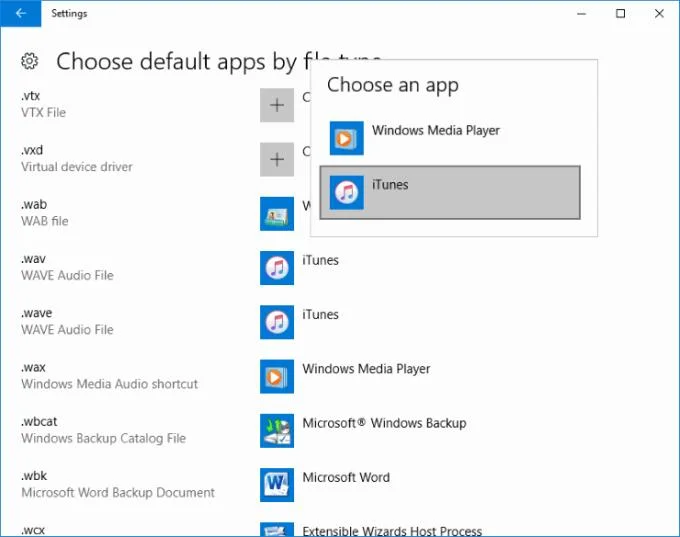Select the .wax extension text

tap(33, 367)
